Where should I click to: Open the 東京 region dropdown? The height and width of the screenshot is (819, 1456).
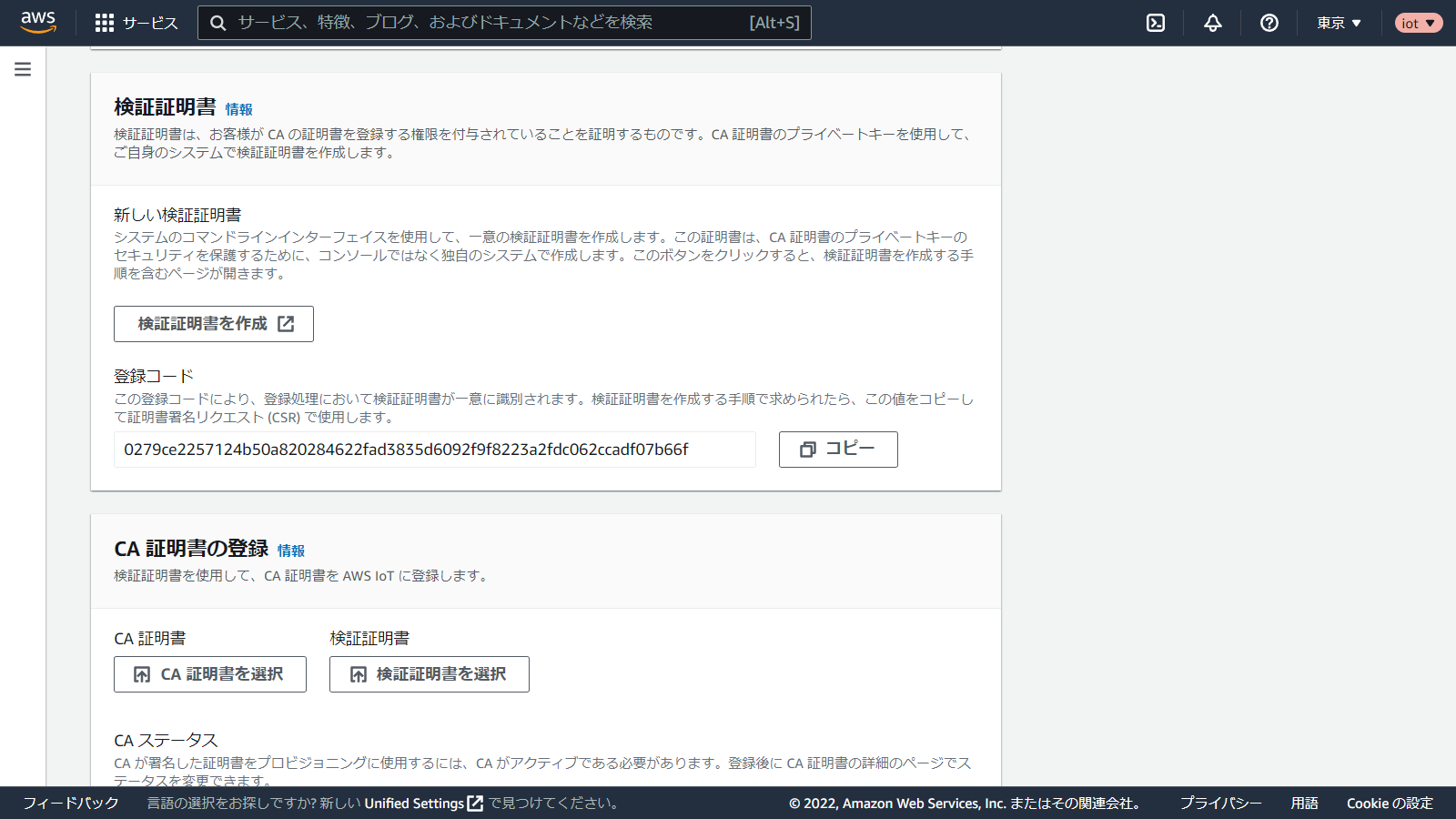pos(1339,23)
